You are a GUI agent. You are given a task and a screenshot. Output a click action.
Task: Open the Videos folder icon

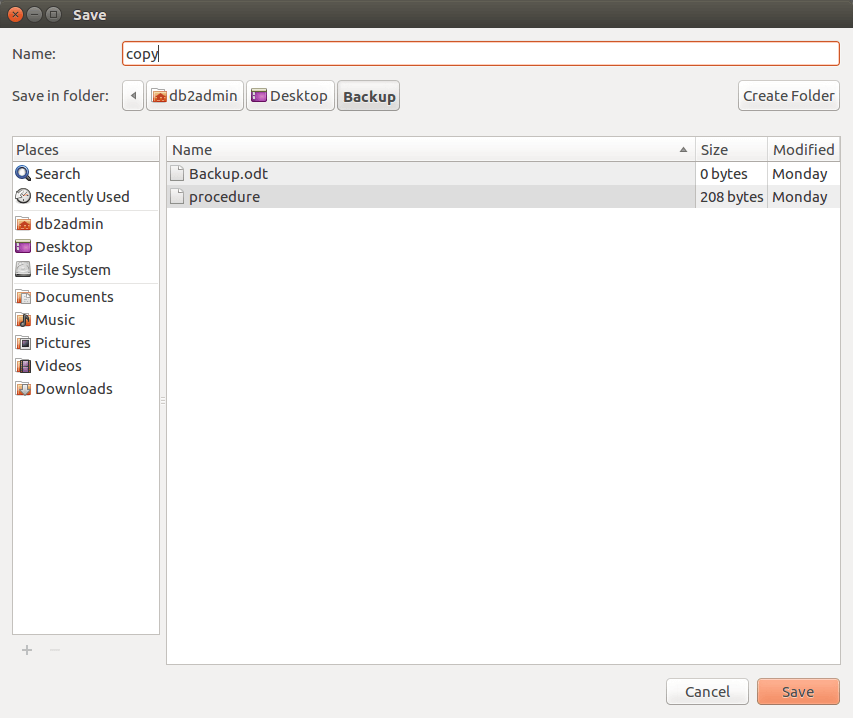tap(24, 366)
